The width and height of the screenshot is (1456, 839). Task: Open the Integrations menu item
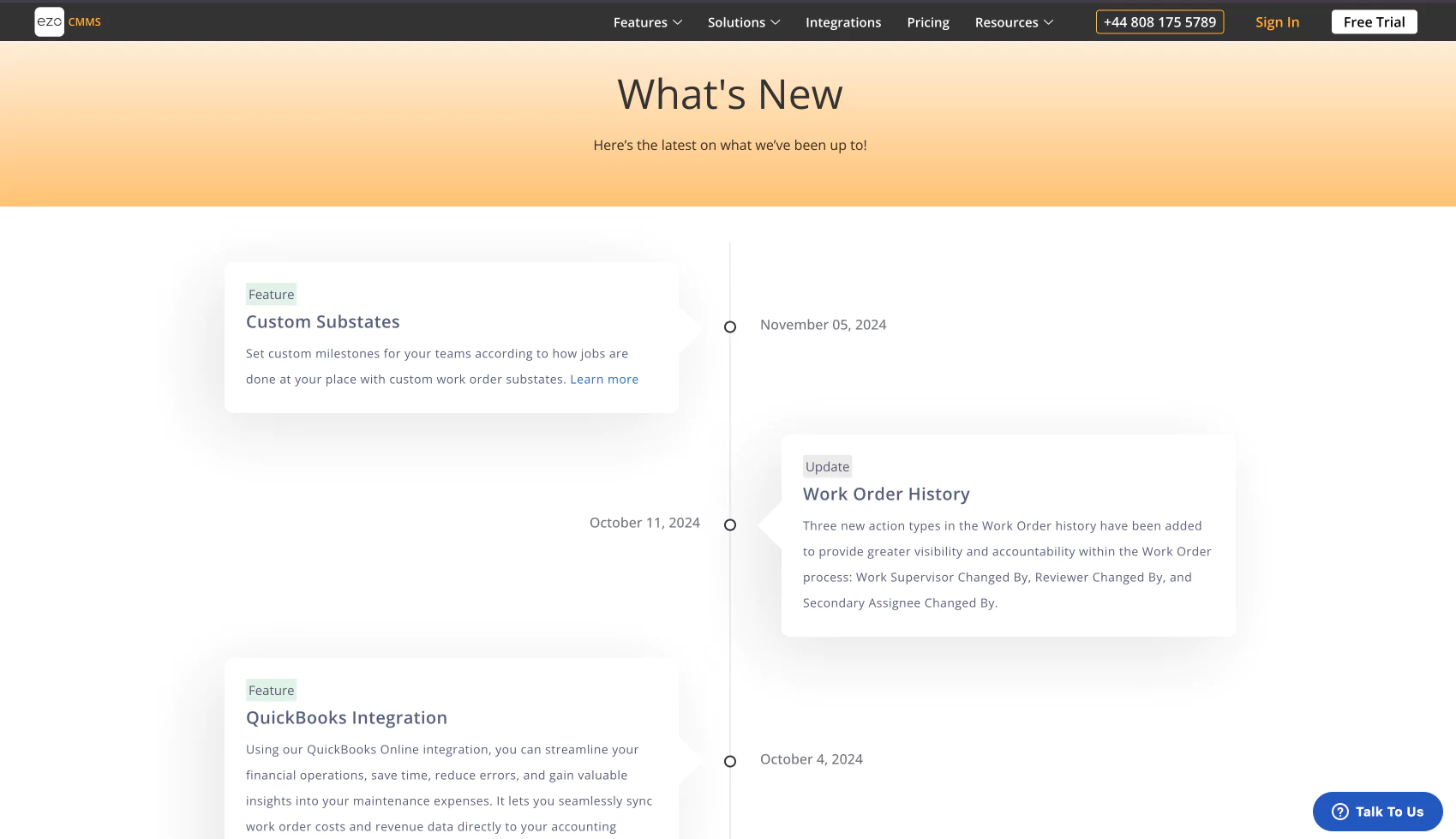tap(842, 21)
